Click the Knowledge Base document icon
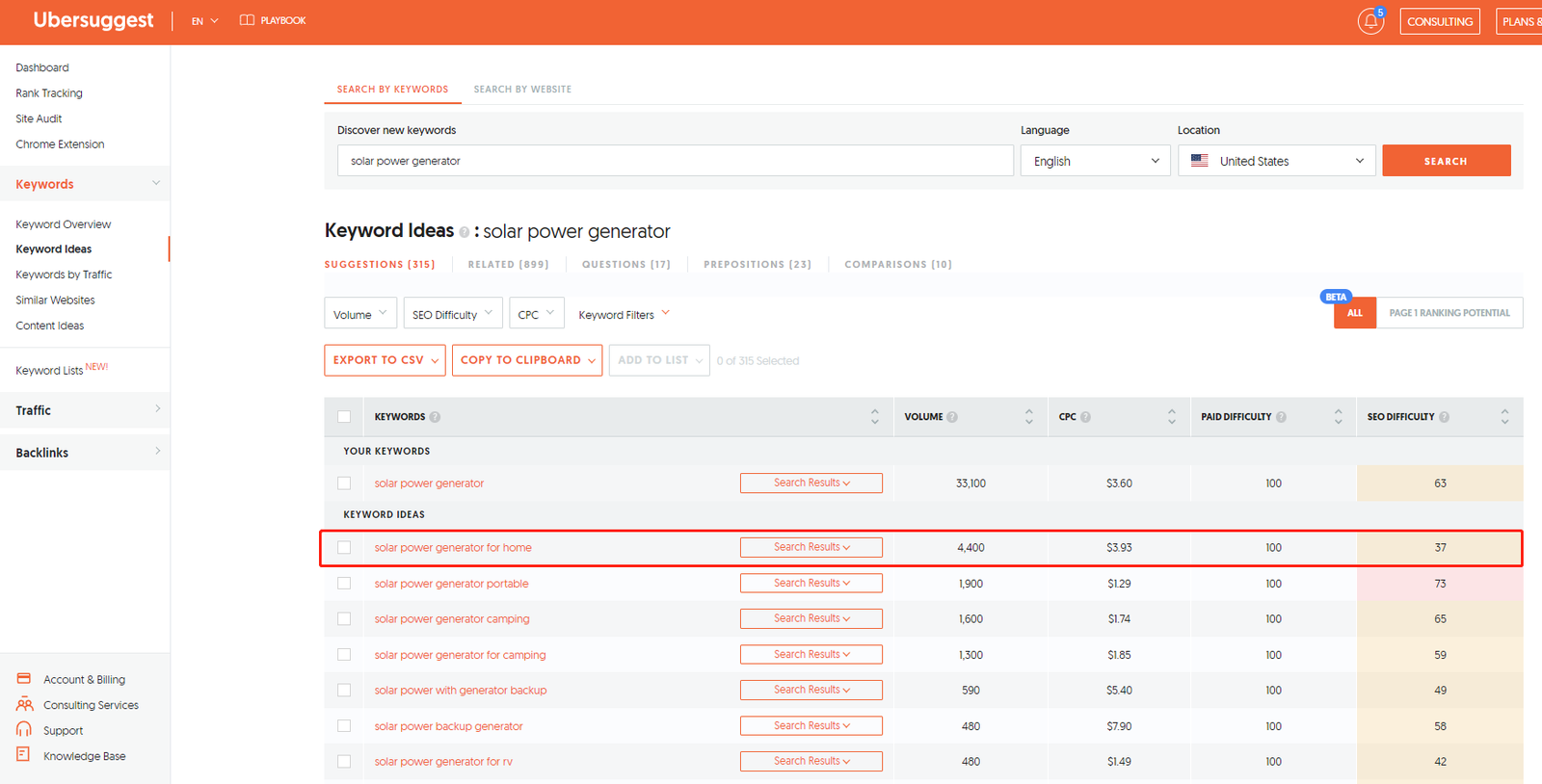This screenshot has height=784, width=1542. [x=23, y=754]
